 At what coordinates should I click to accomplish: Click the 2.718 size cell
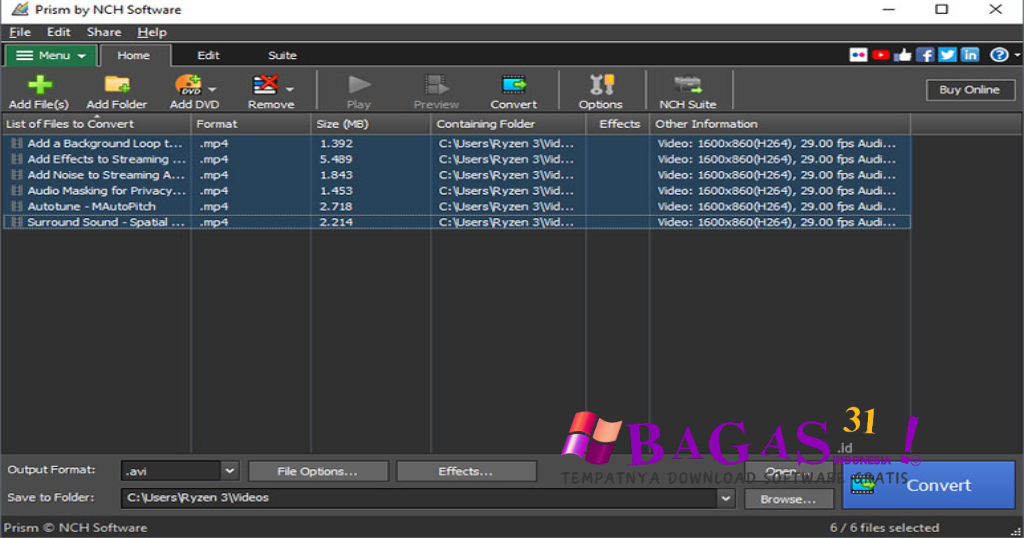[x=336, y=206]
